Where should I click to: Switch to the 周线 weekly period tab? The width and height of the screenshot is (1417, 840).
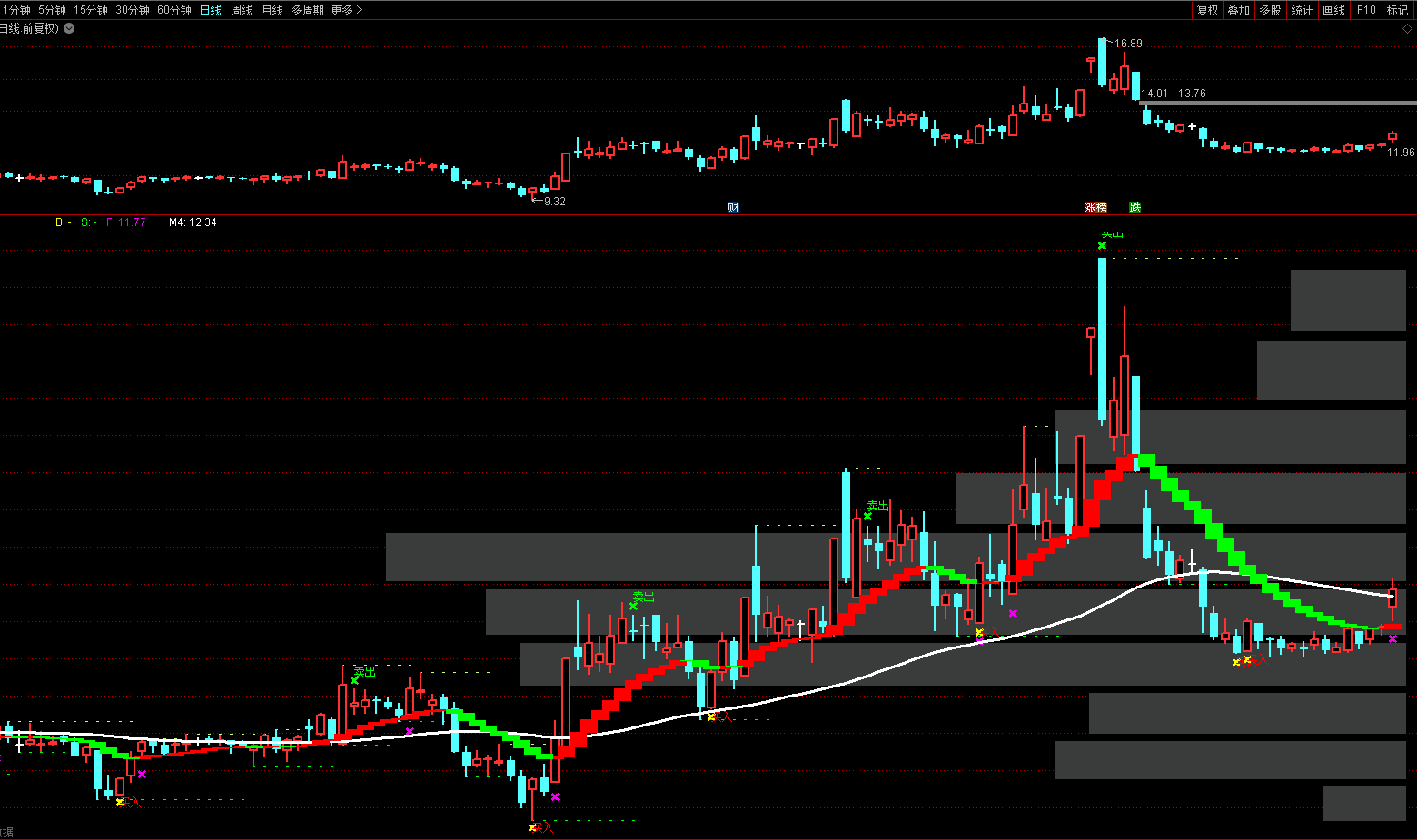pos(242,10)
